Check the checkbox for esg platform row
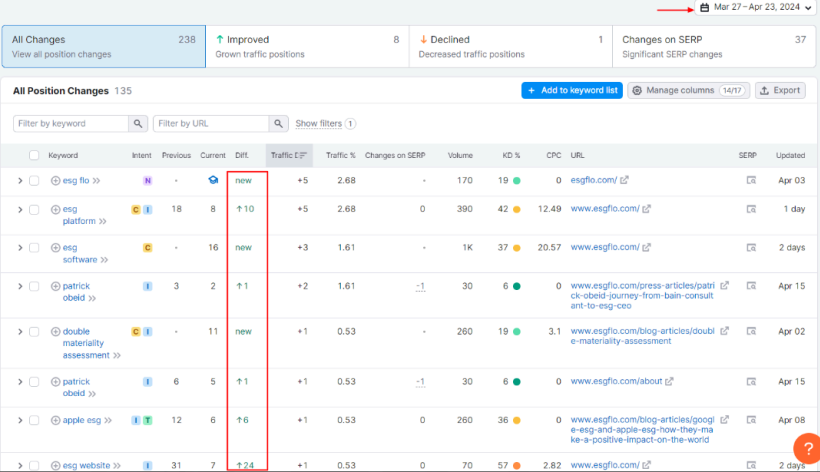 (x=34, y=209)
